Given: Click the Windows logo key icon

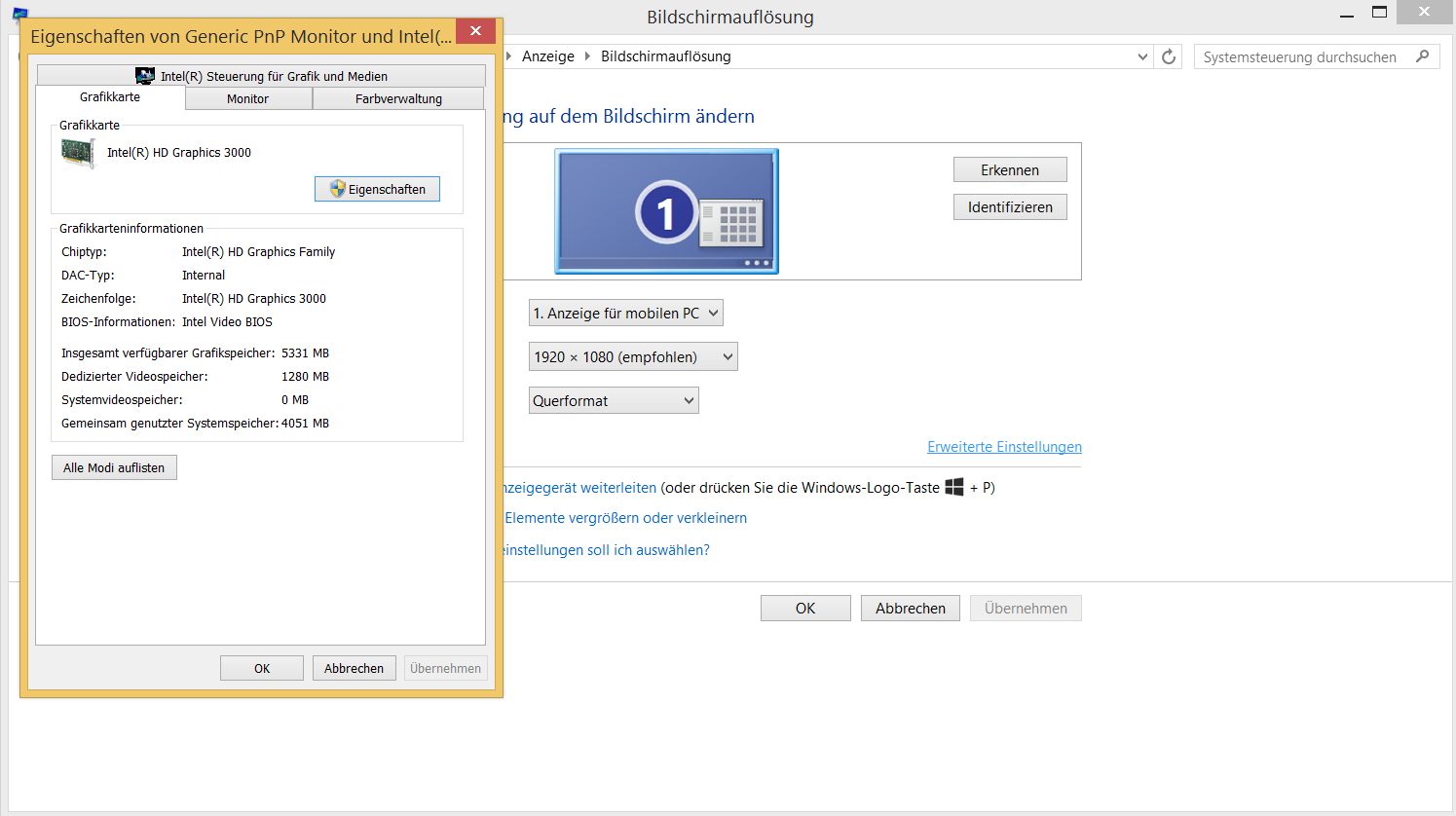Looking at the screenshot, I should [x=954, y=487].
